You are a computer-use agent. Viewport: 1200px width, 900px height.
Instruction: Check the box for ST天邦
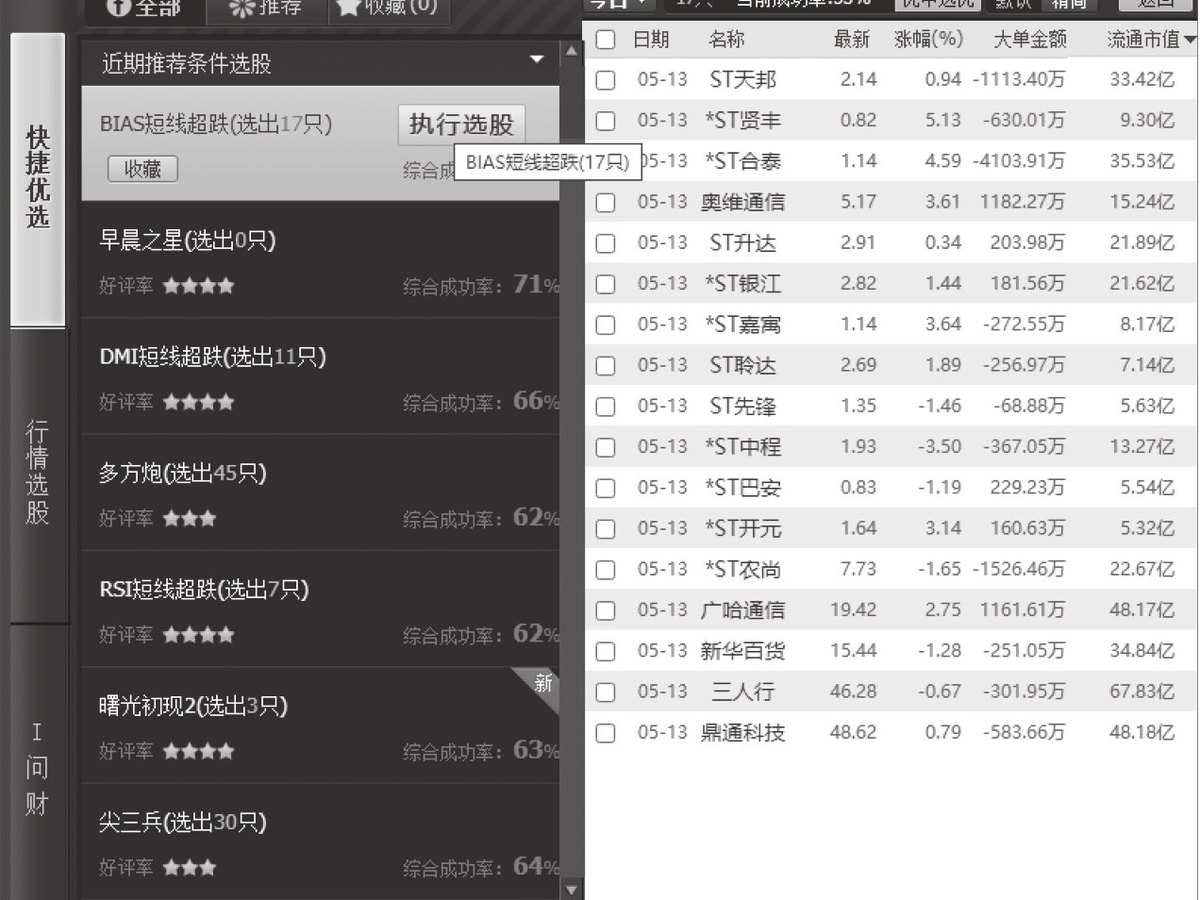click(605, 81)
